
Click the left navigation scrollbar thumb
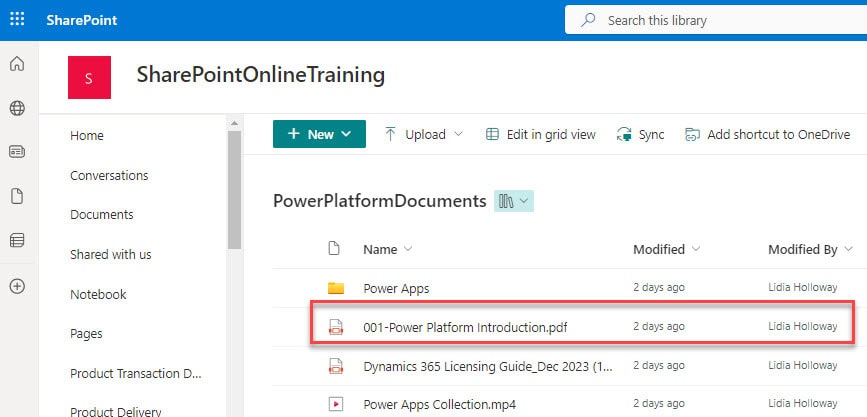click(x=234, y=190)
